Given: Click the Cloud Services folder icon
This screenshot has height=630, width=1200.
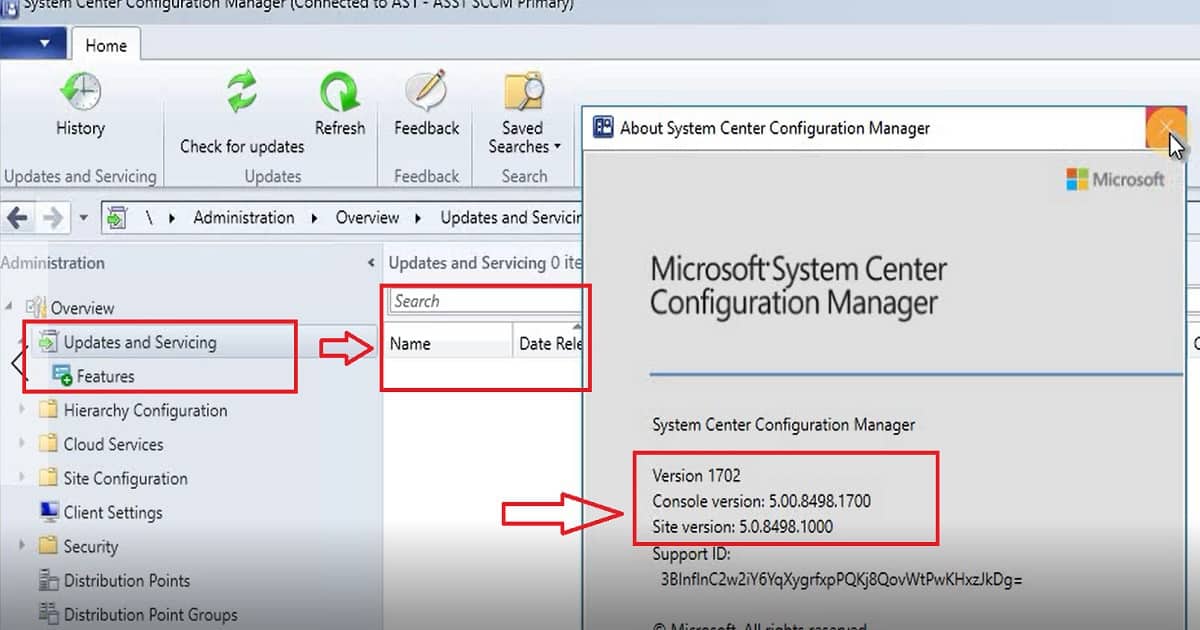Looking at the screenshot, I should click(x=48, y=444).
